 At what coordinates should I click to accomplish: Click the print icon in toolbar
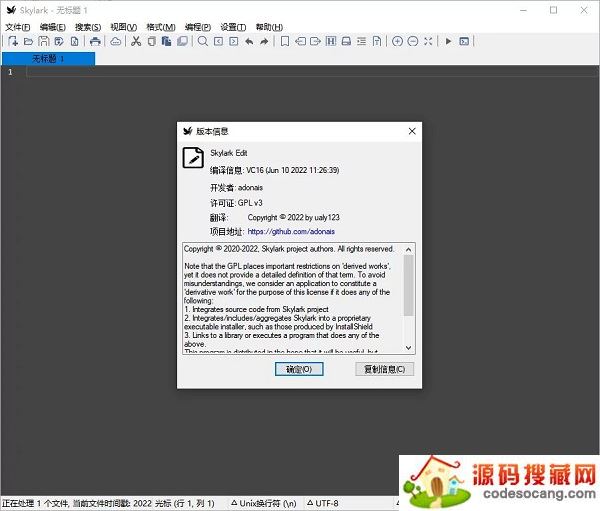click(95, 41)
